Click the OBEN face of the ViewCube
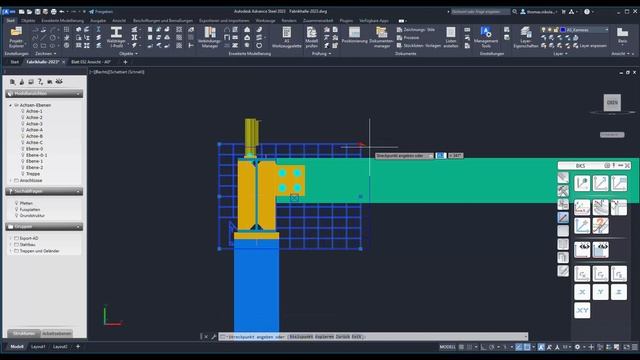640x360 pixels. [612, 102]
